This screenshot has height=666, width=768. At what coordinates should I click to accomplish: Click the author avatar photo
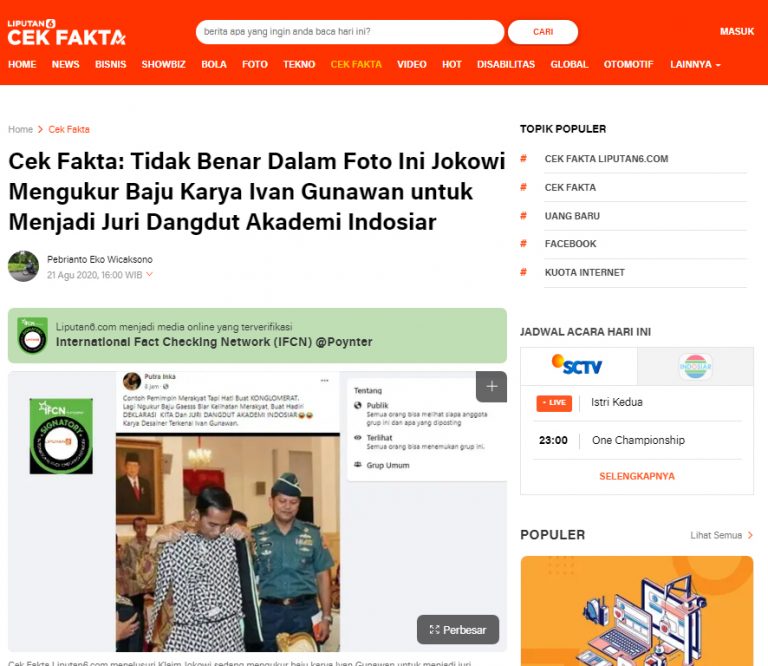[24, 266]
